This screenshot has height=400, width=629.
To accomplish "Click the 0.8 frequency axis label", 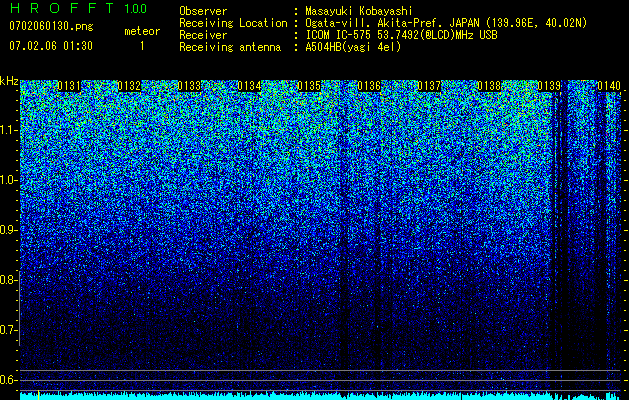I will [x=8, y=280].
